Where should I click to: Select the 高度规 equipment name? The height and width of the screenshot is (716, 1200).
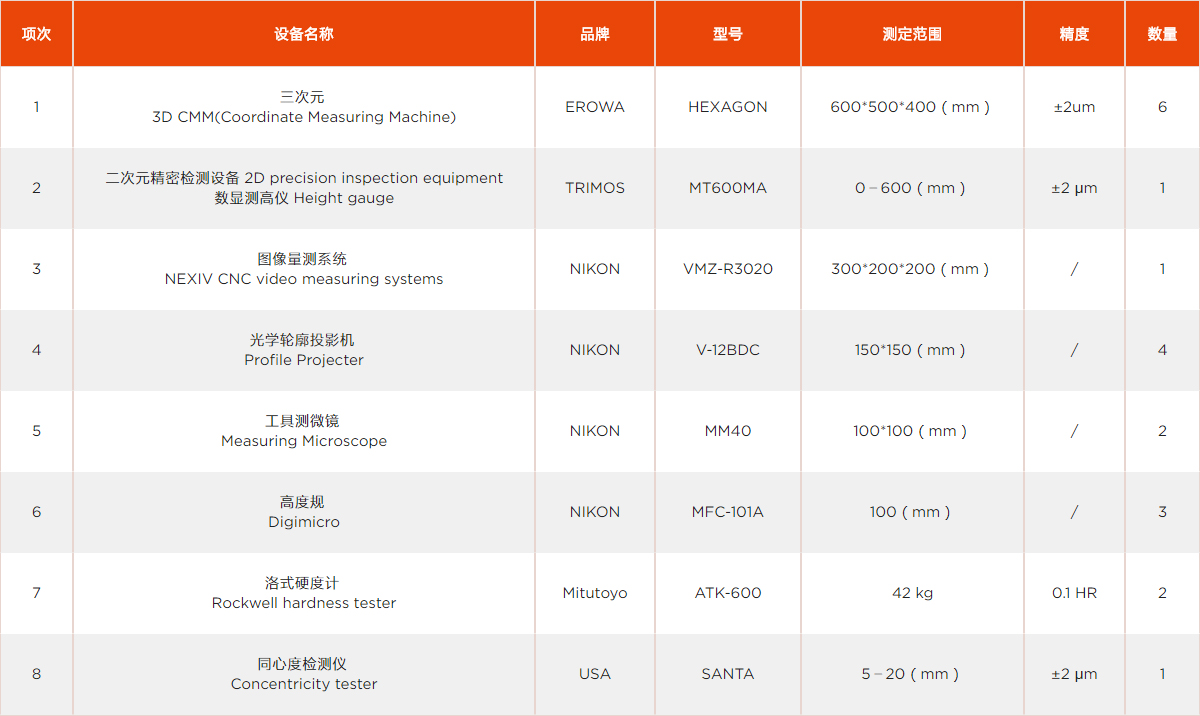tap(303, 502)
